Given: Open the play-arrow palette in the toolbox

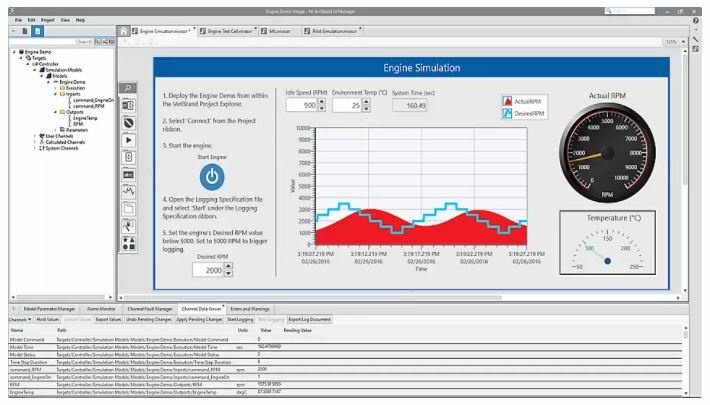Looking at the screenshot, I should [x=128, y=140].
